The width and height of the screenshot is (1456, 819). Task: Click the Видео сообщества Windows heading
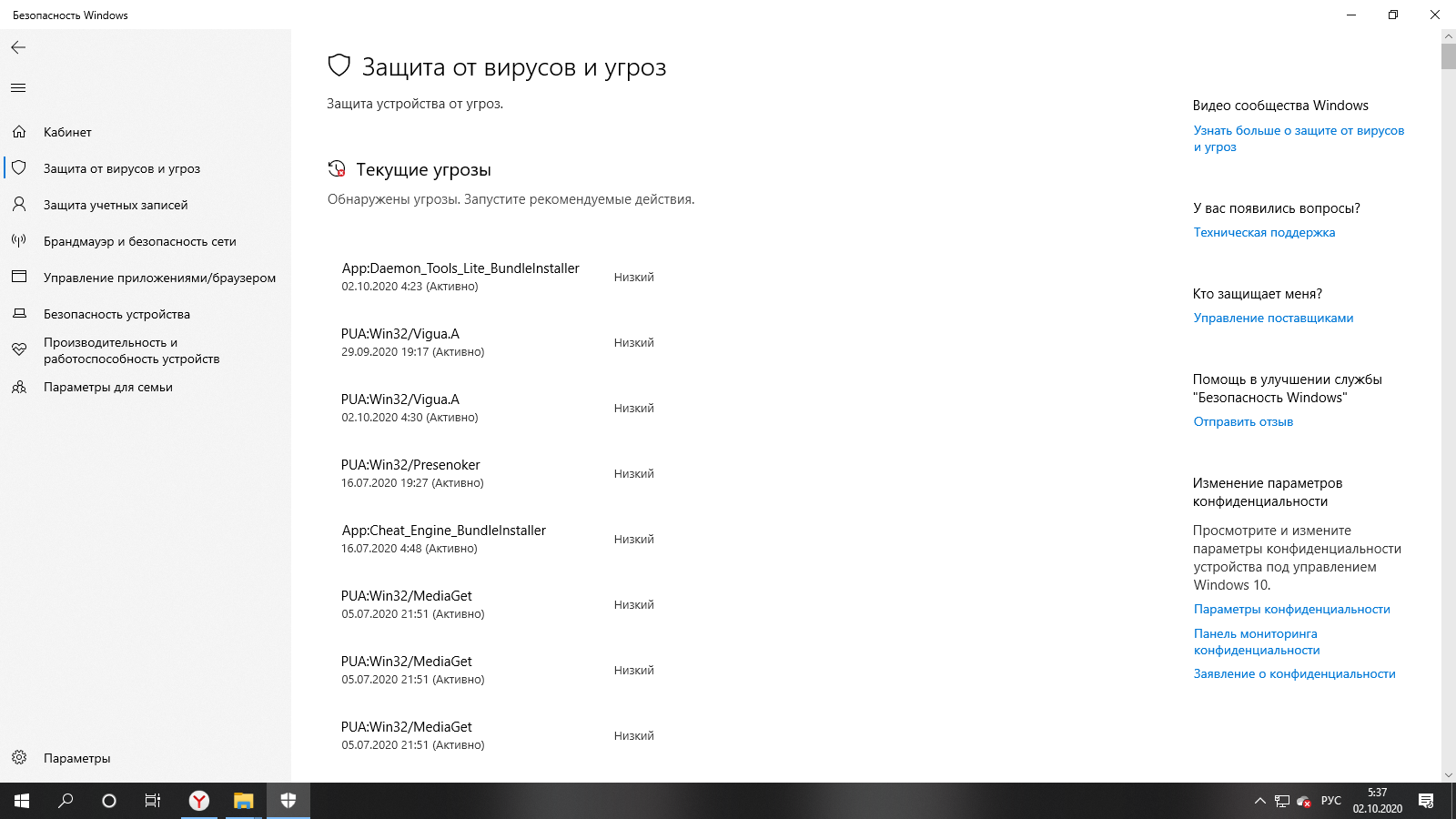coord(1280,106)
